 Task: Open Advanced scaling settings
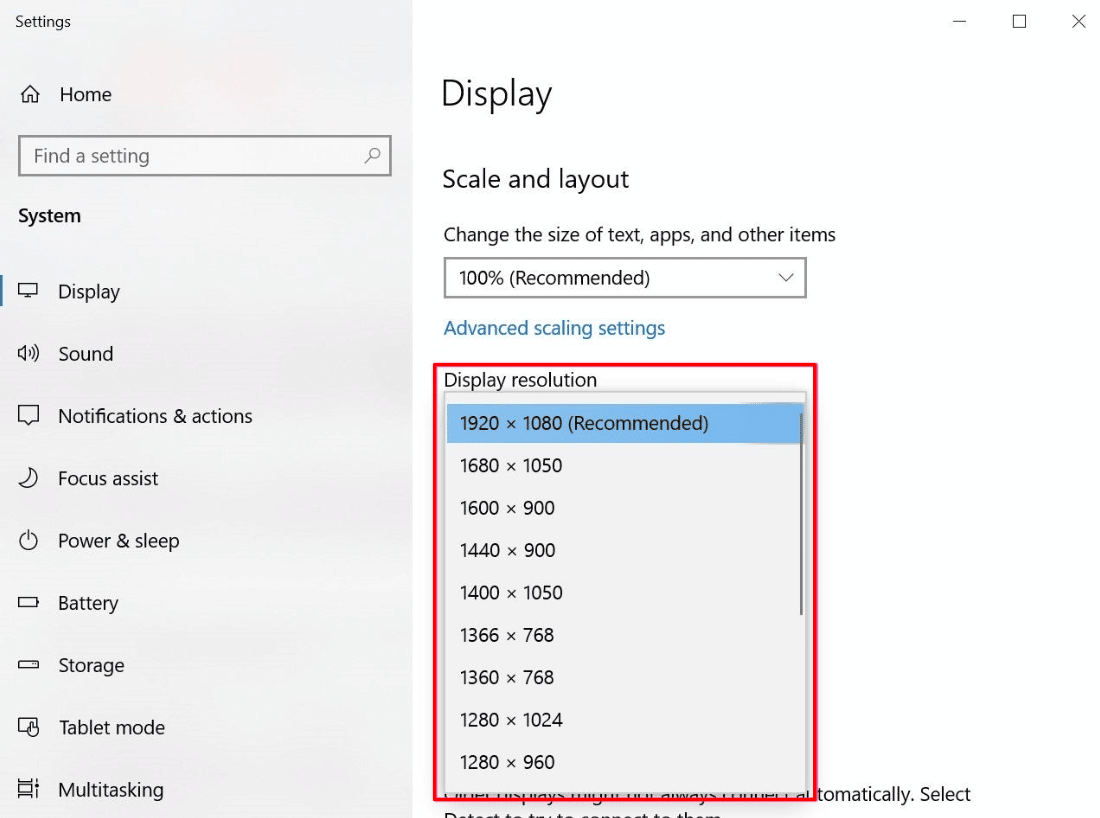coord(554,327)
